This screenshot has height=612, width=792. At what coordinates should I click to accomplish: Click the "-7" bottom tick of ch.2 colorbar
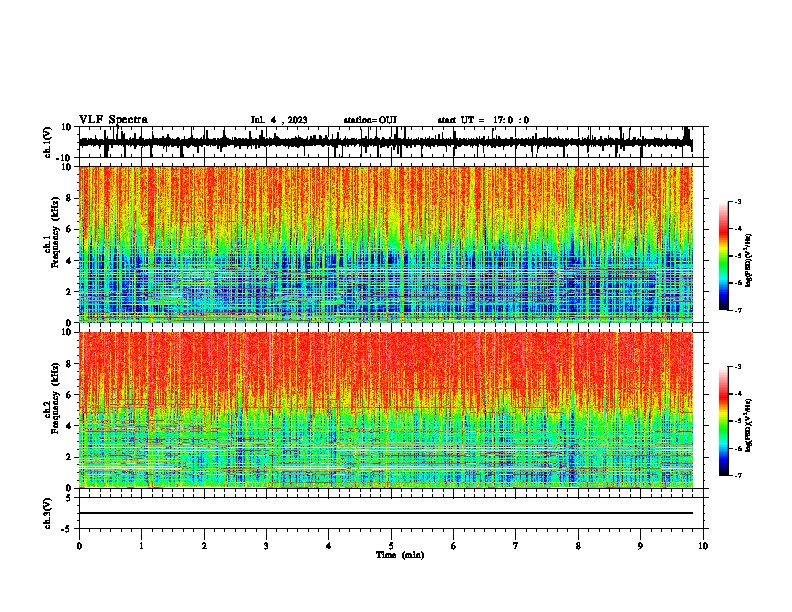(738, 475)
